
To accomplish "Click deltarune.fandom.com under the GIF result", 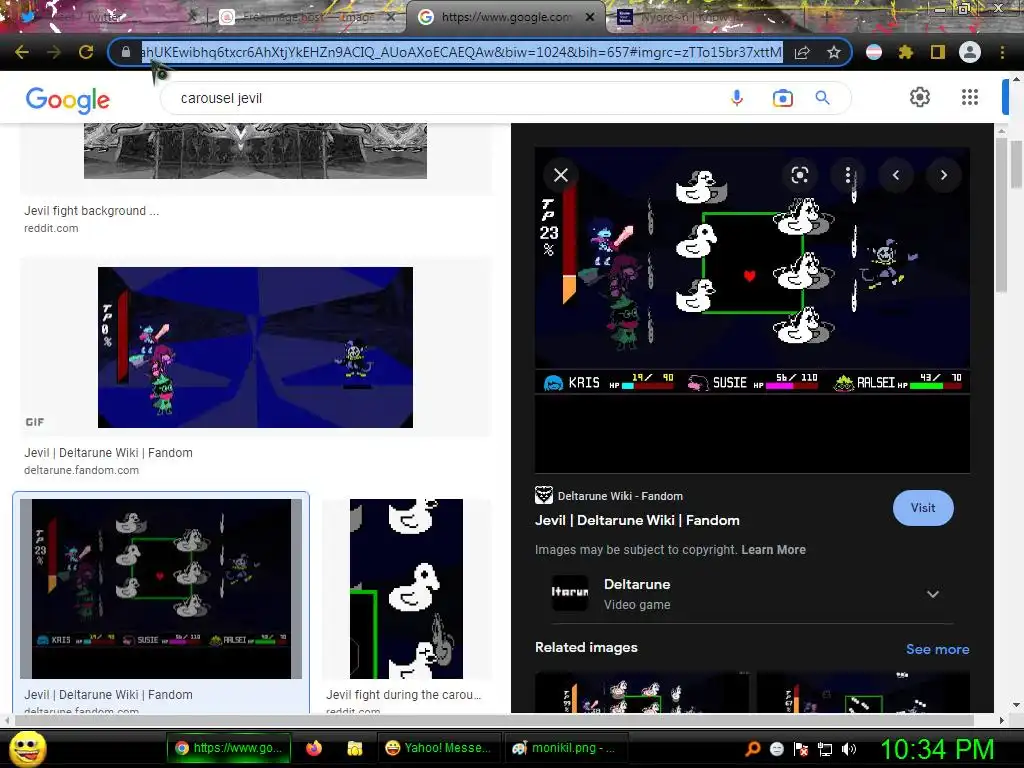I will point(81,470).
